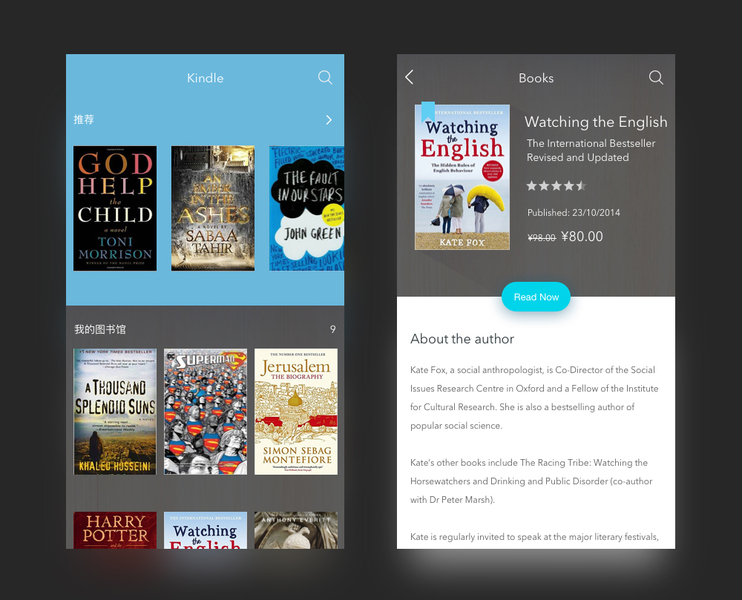
Task: Click the Published: 23/10/2014 text
Action: [x=574, y=213]
